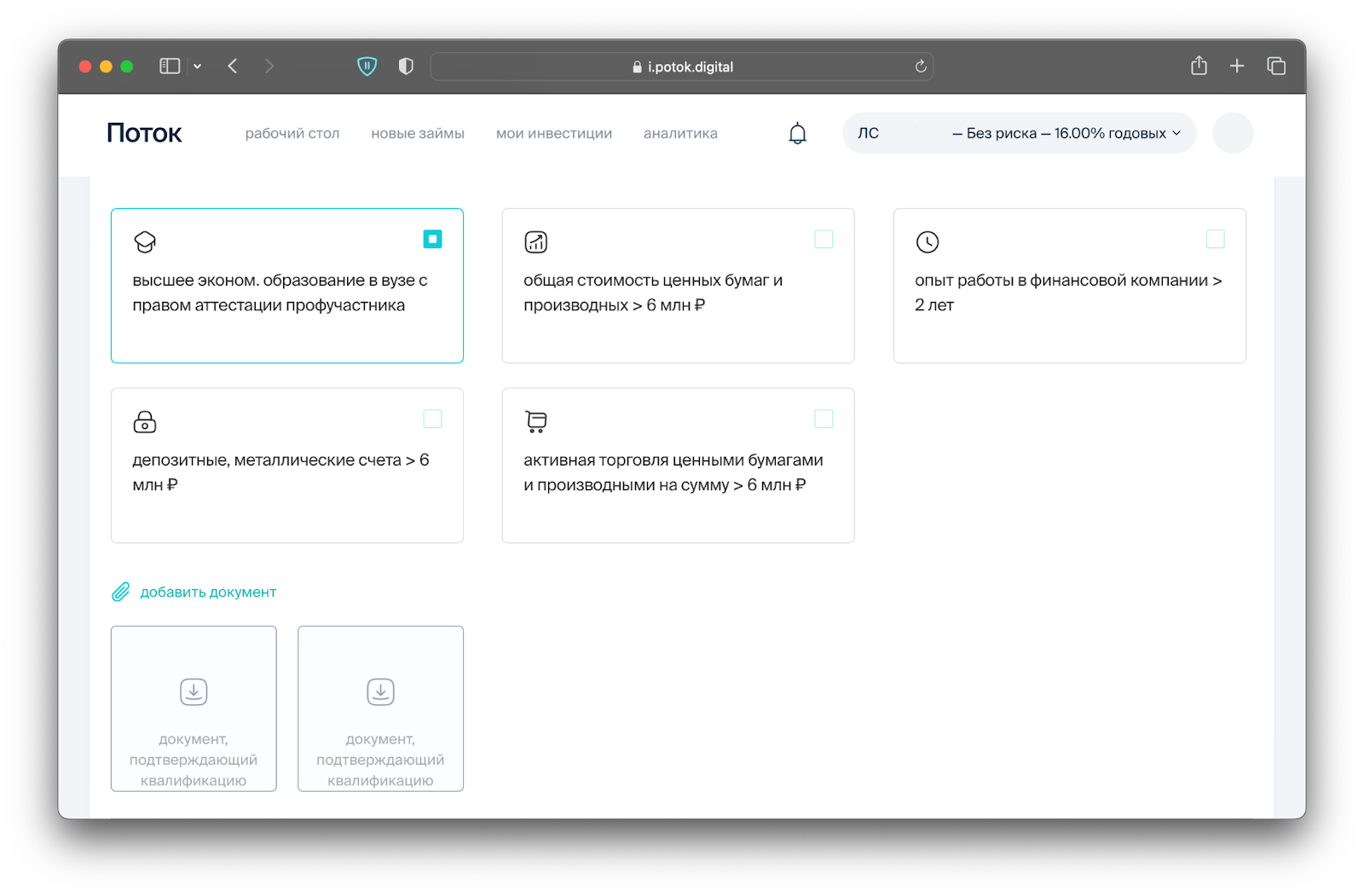Click the graduation cap icon
The height and width of the screenshot is (896, 1364).
coord(145,242)
